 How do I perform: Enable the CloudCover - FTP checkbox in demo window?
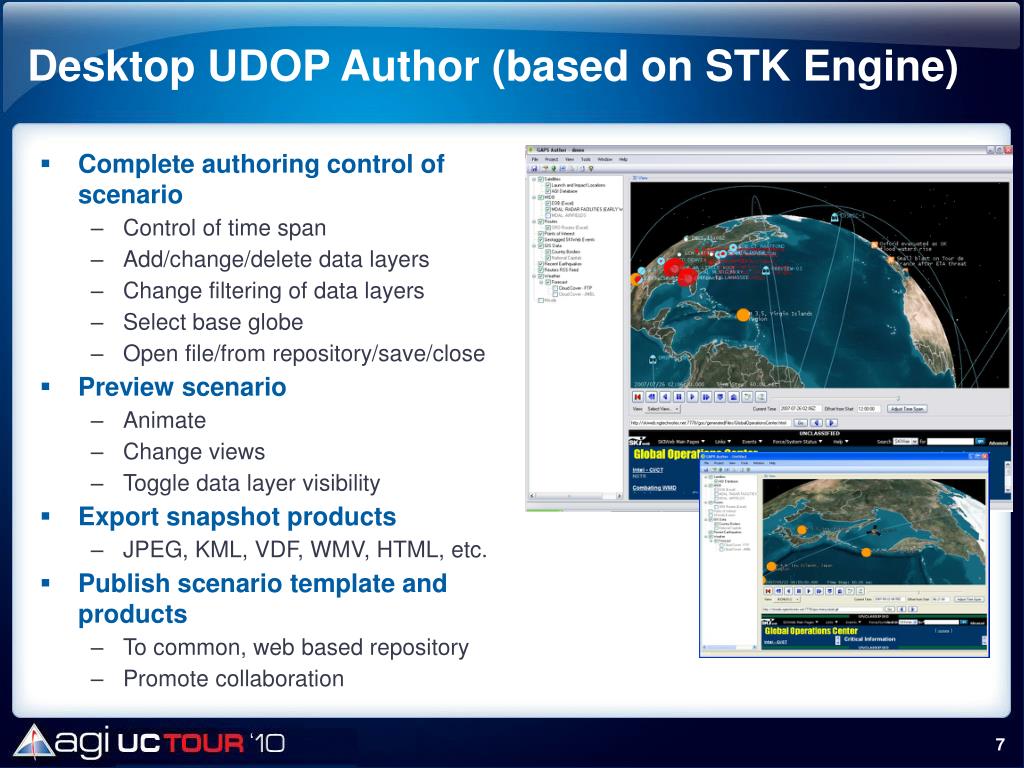click(555, 288)
